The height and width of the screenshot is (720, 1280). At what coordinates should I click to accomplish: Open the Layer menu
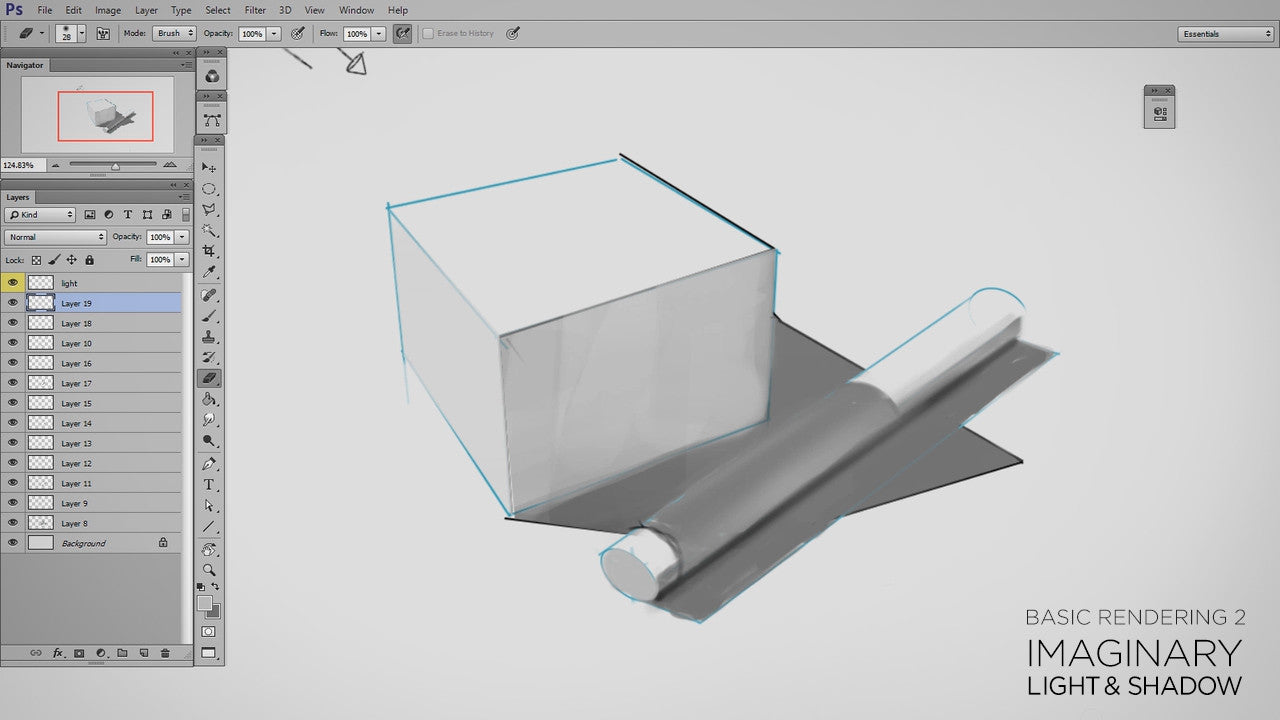coord(146,10)
